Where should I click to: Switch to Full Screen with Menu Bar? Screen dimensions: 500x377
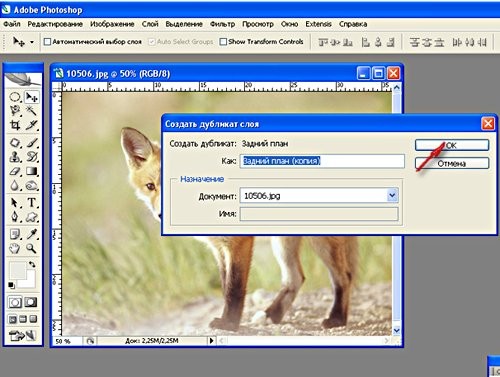point(23,319)
